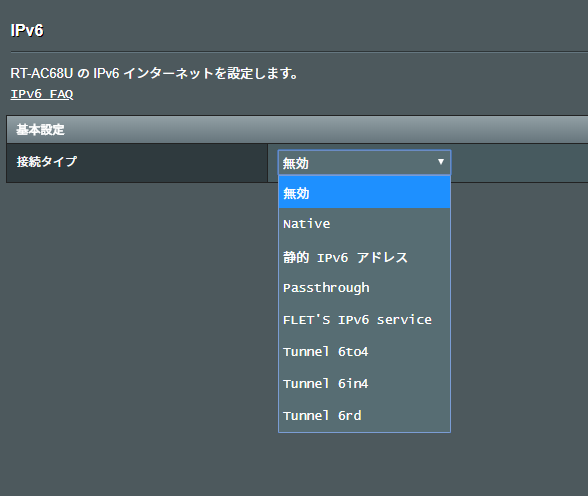Click the RT-AC68U IPv6 description text
Screen dimensions: 588x496
(x=154, y=73)
